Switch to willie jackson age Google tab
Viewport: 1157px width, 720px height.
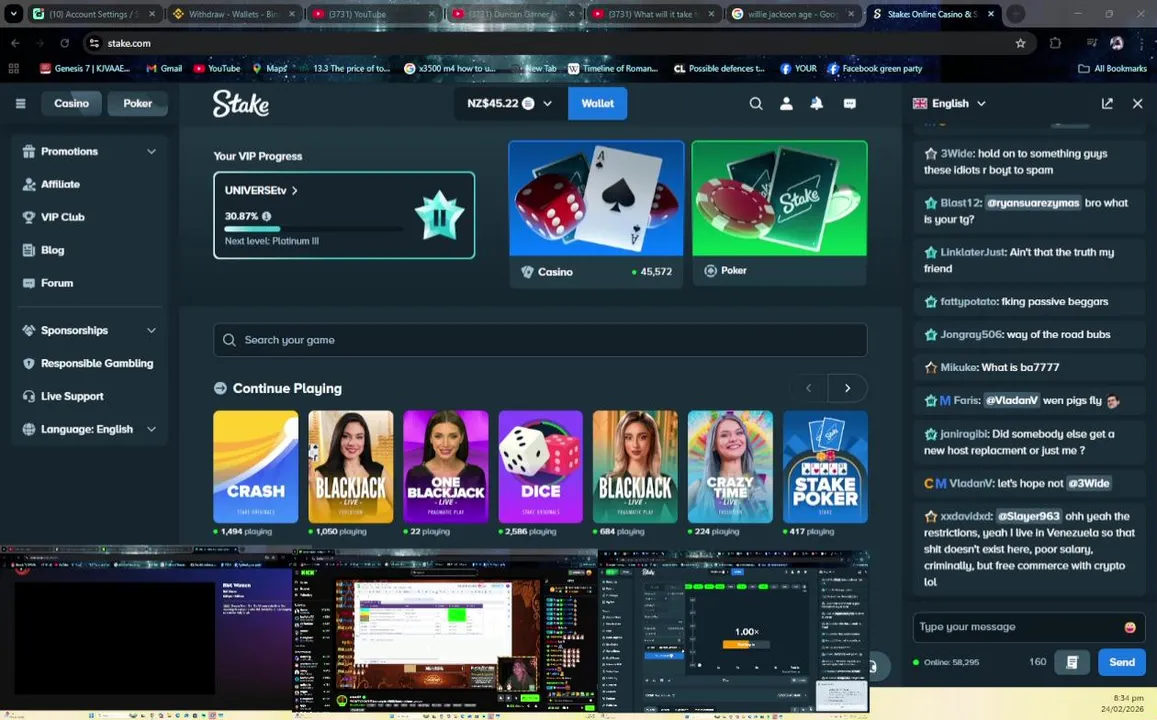[x=794, y=14]
